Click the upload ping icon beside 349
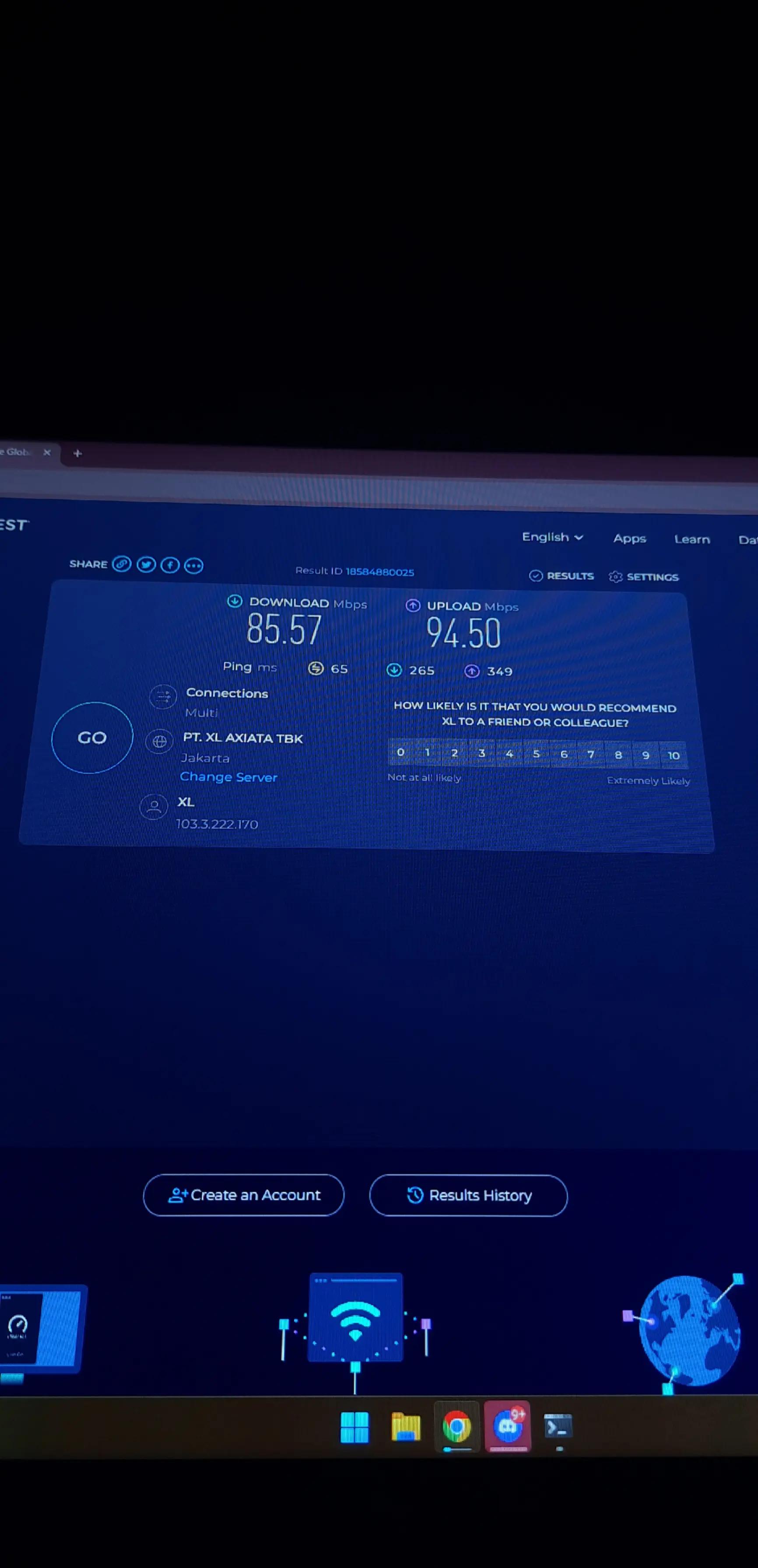758x1568 pixels. [472, 671]
